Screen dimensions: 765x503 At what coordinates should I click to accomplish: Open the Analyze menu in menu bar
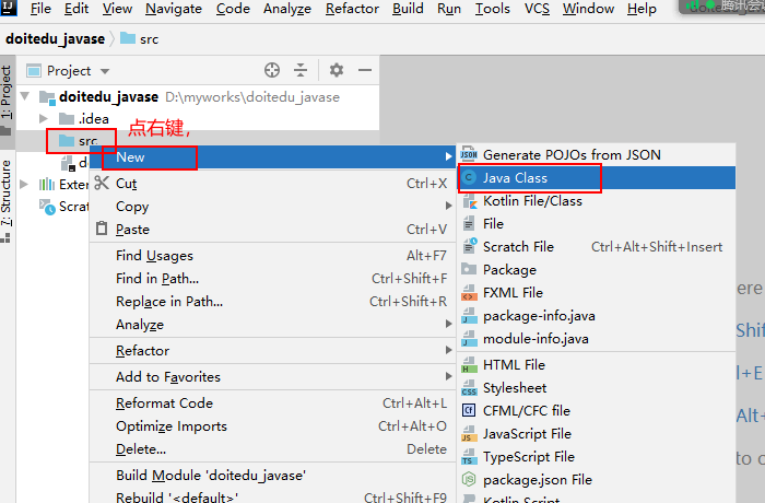click(x=287, y=8)
